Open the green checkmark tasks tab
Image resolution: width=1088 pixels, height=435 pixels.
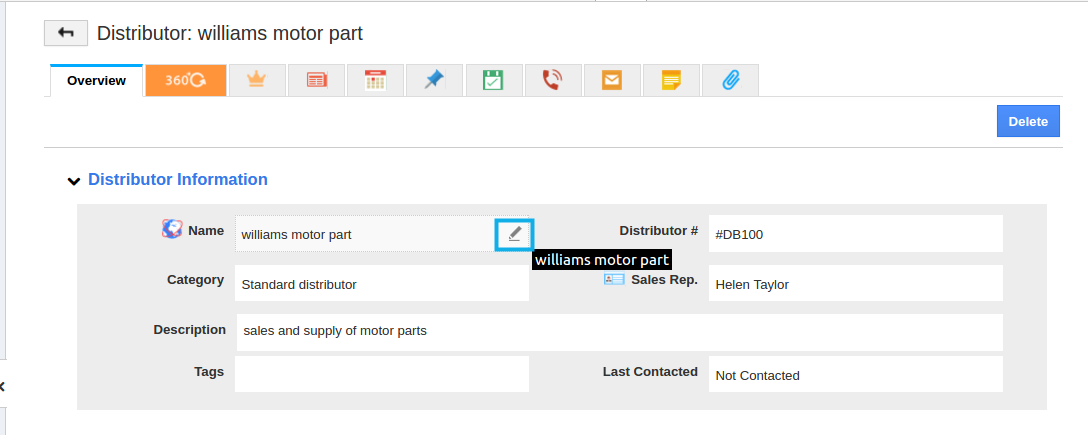pos(493,80)
